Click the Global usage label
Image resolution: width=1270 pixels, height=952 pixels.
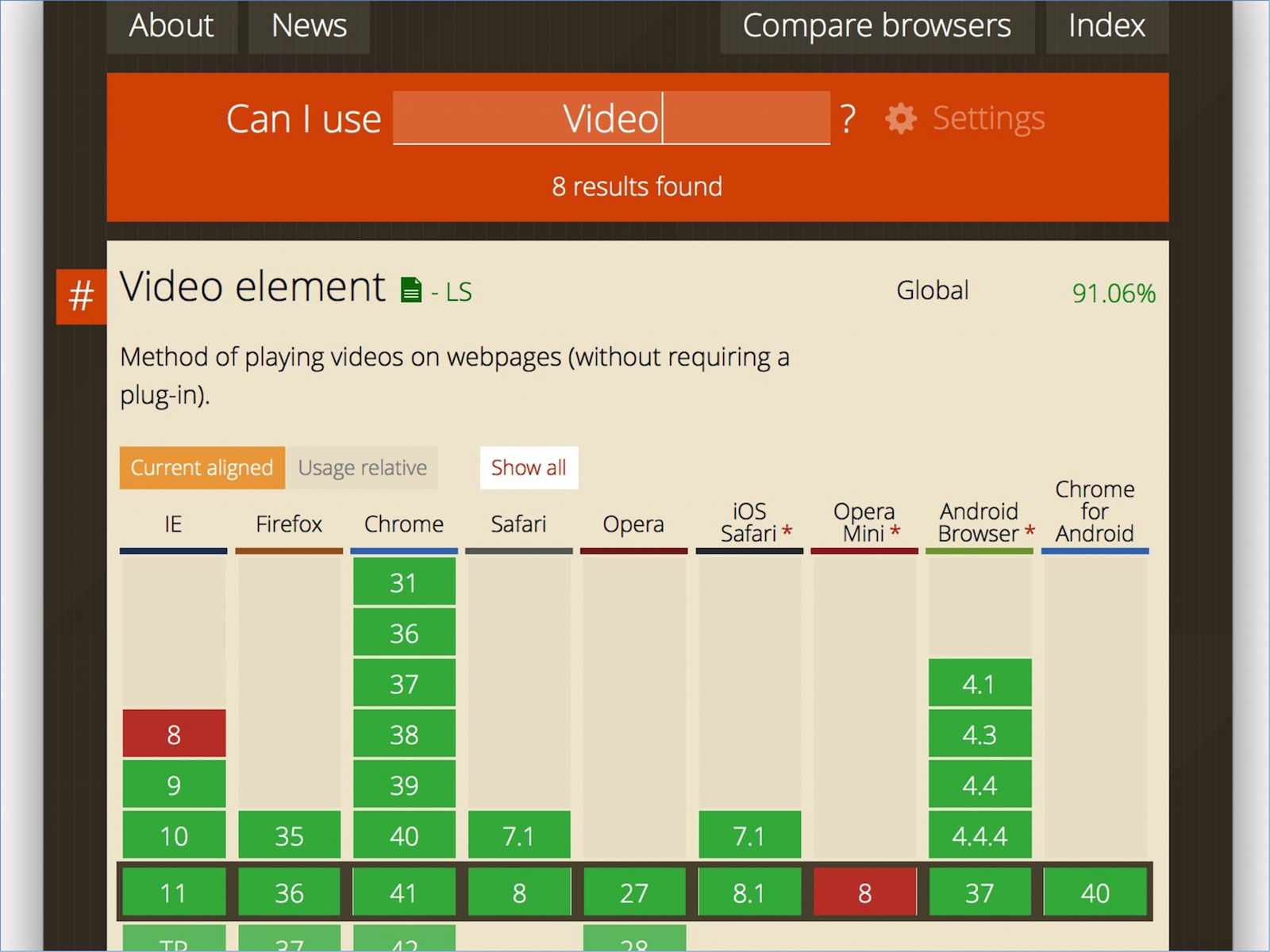pos(933,290)
